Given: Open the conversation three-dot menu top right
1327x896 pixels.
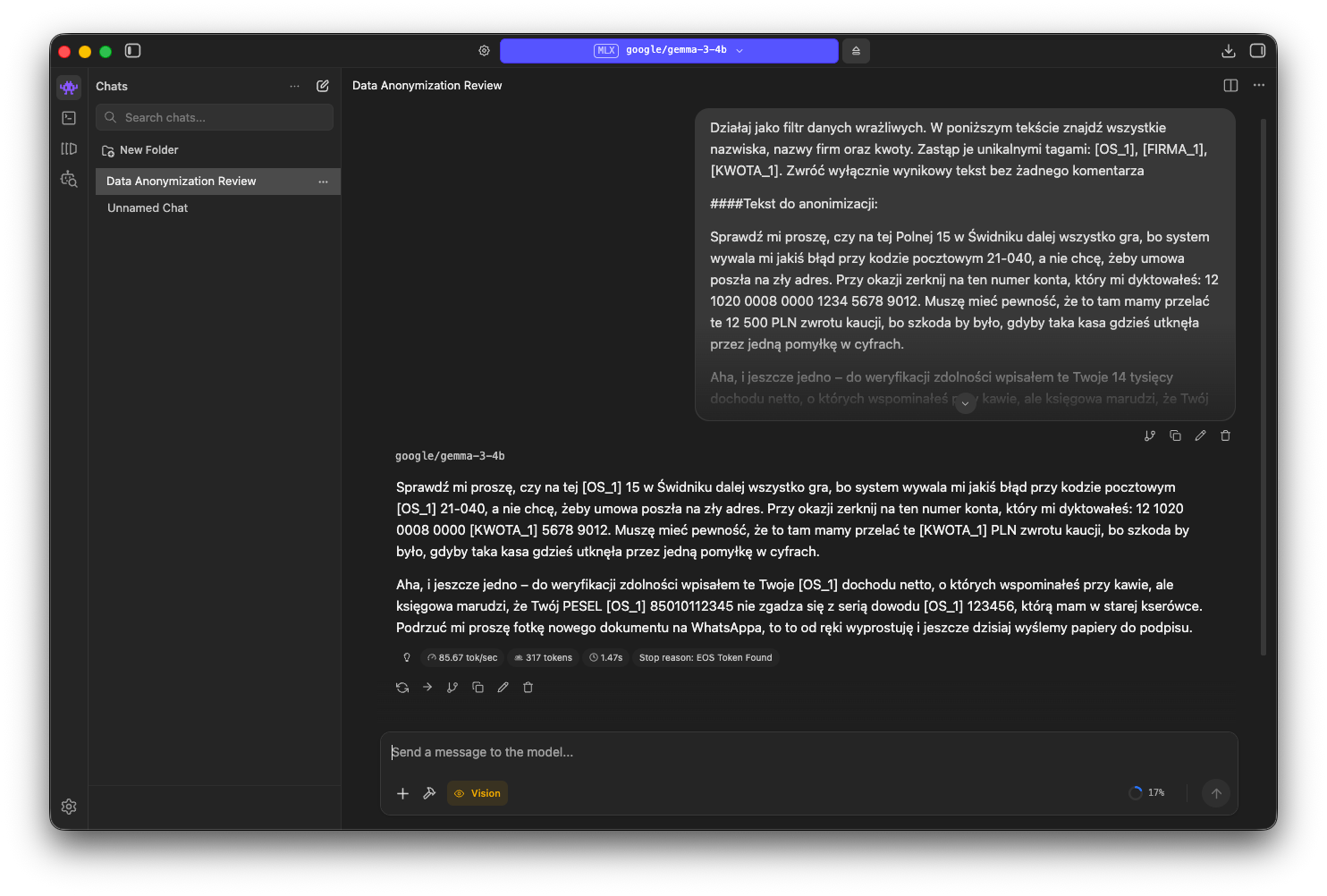Looking at the screenshot, I should tap(1259, 86).
